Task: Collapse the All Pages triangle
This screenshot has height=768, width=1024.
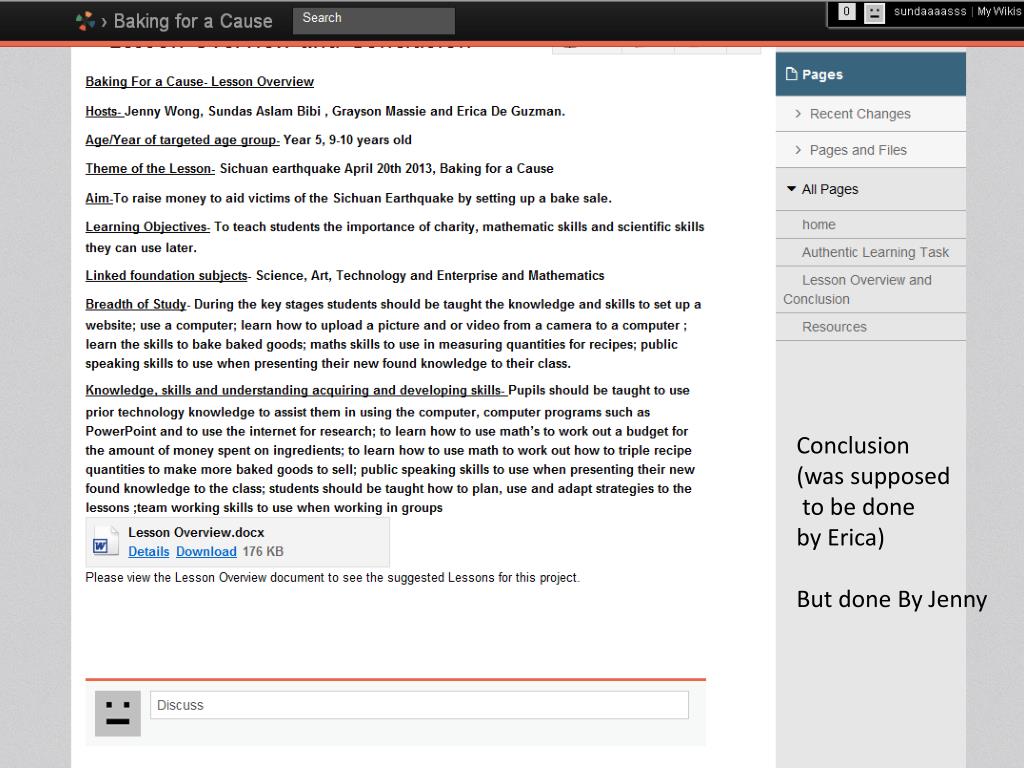Action: point(791,189)
